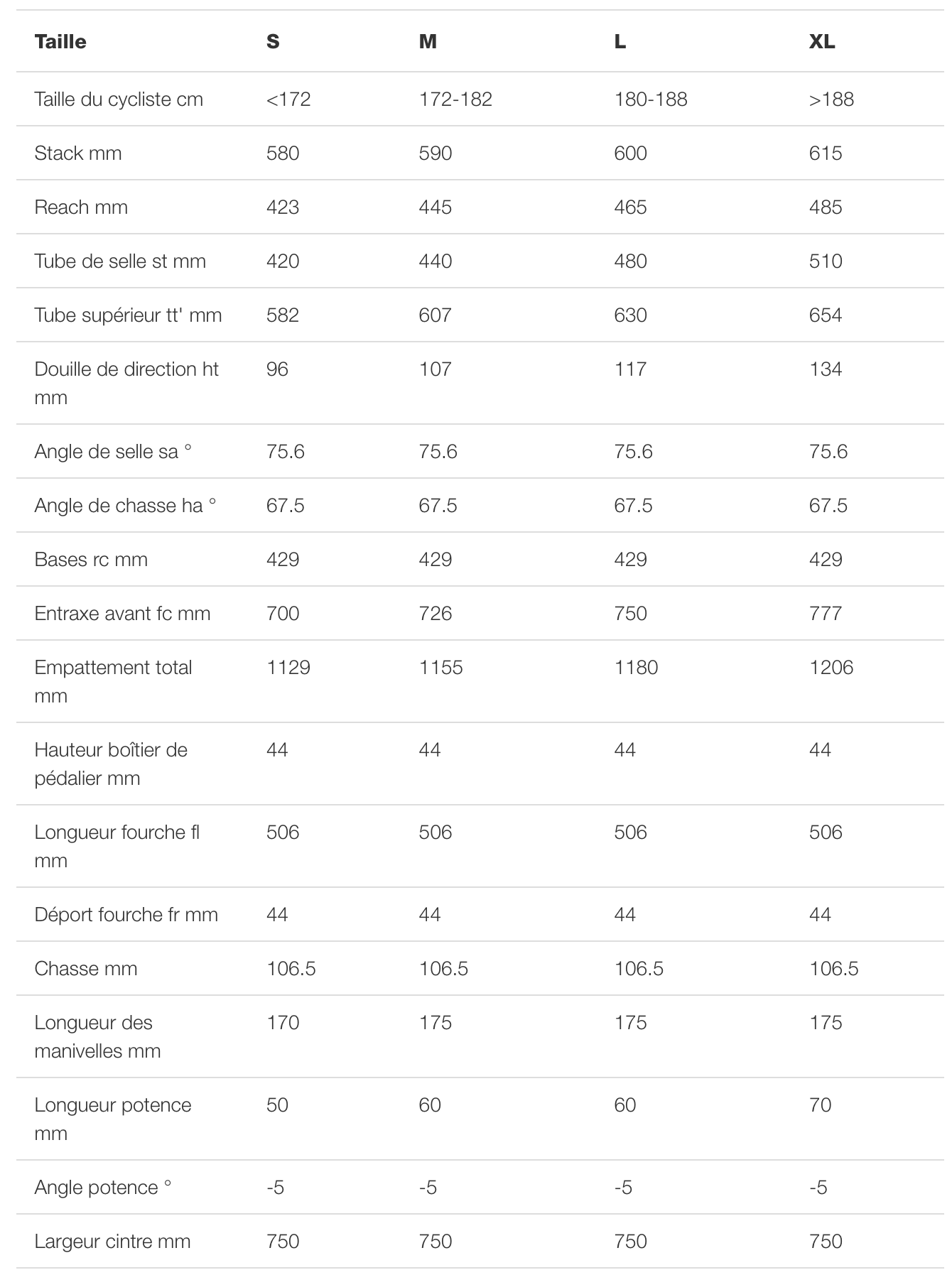Image resolution: width=952 pixels, height=1270 pixels.
Task: Click the Taille column header
Action: [x=60, y=42]
